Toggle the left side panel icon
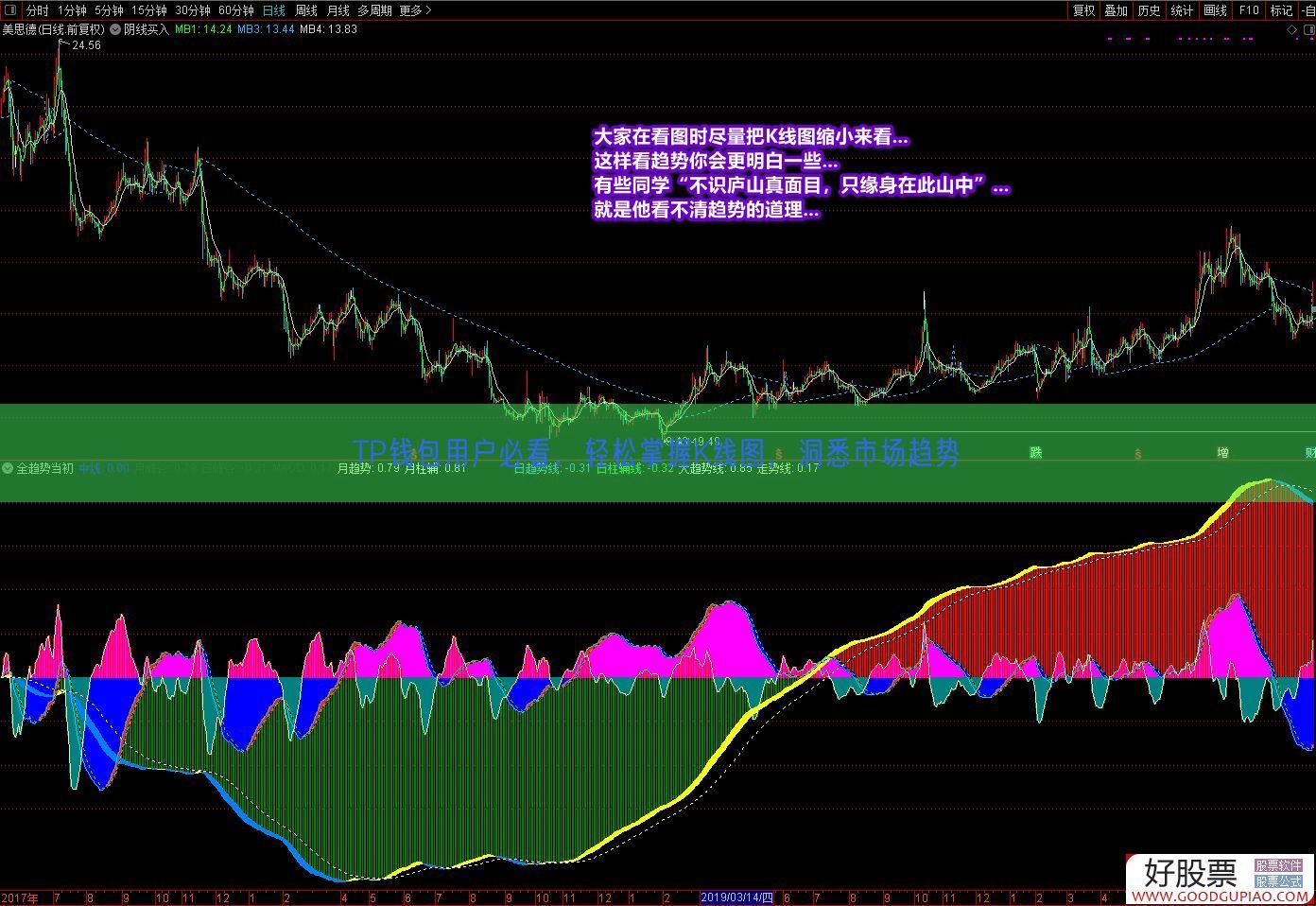This screenshot has width=1316, height=906. [9, 10]
